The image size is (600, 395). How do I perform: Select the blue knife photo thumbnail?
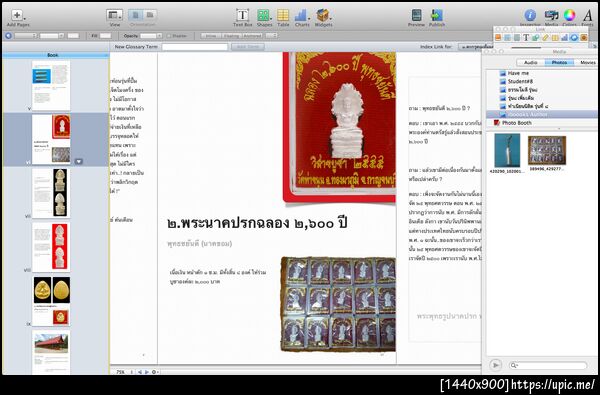[x=507, y=150]
